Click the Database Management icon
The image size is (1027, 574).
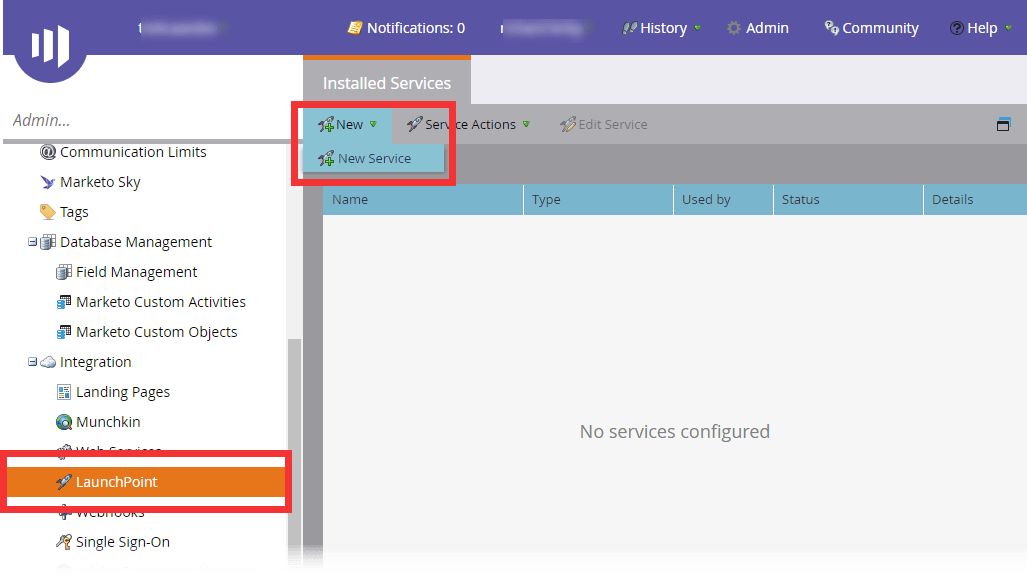(x=48, y=242)
